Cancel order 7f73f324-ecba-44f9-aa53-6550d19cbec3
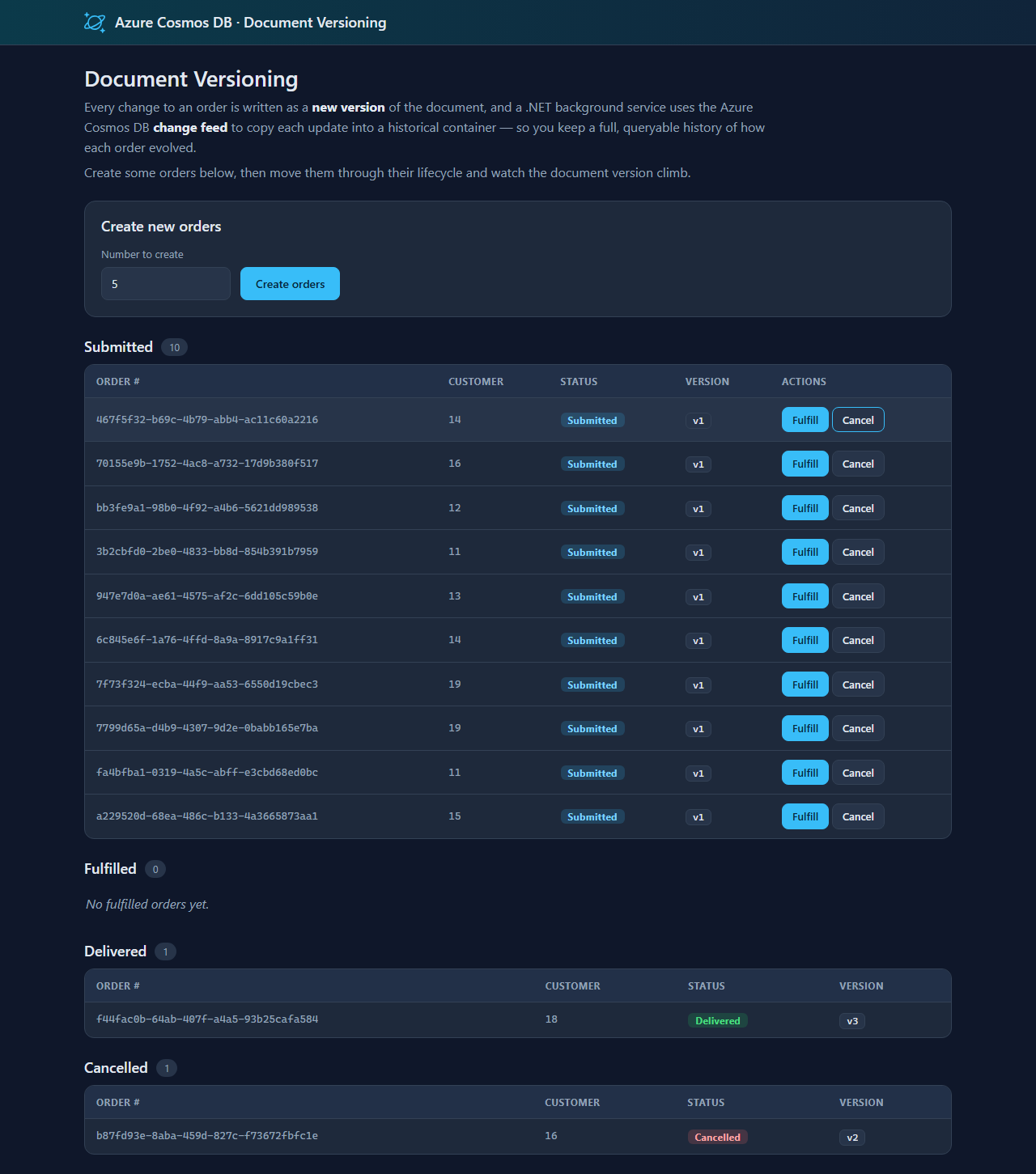 [858, 684]
